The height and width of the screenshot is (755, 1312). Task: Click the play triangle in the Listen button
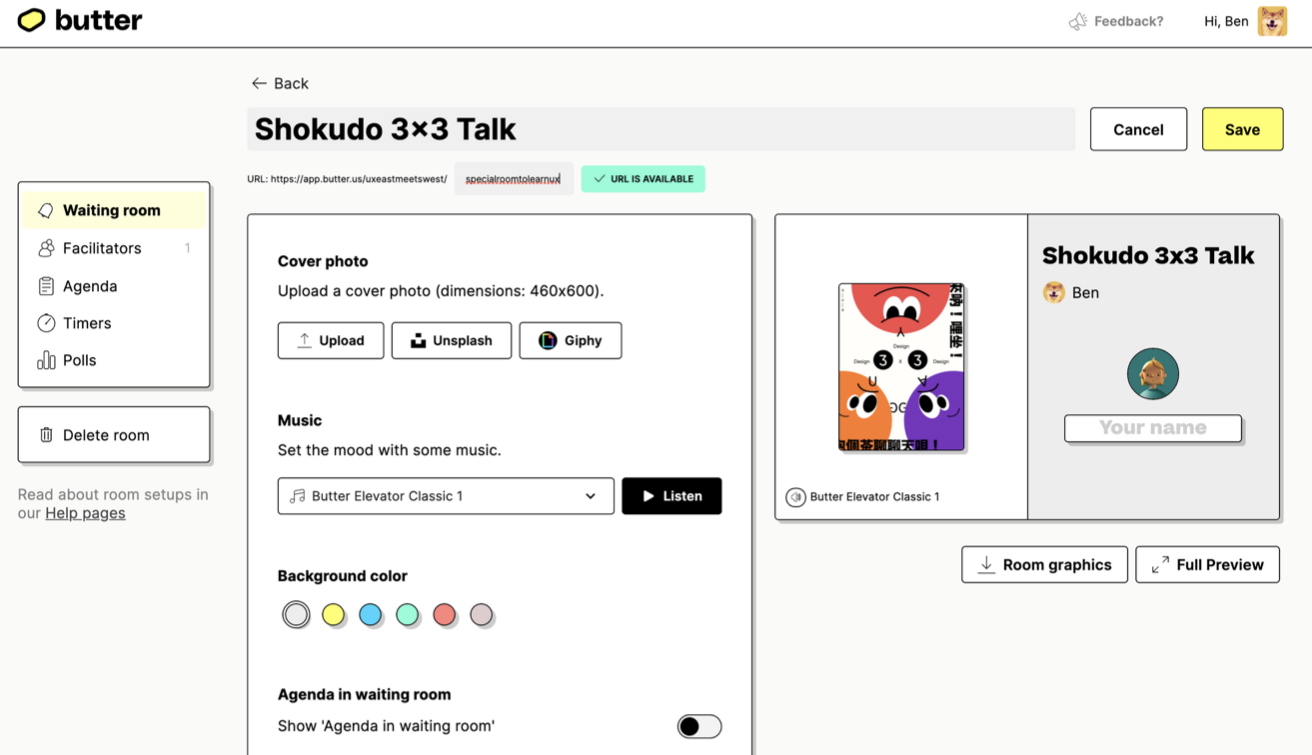click(x=648, y=496)
